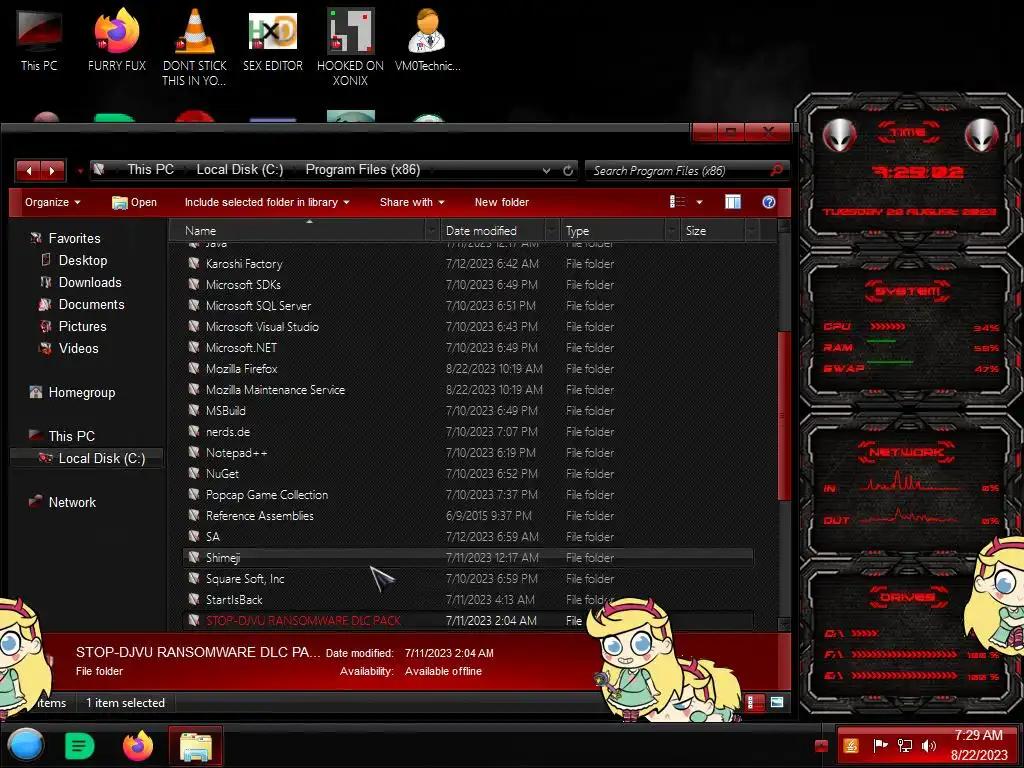Open Type column filter dropdown

click(x=672, y=231)
